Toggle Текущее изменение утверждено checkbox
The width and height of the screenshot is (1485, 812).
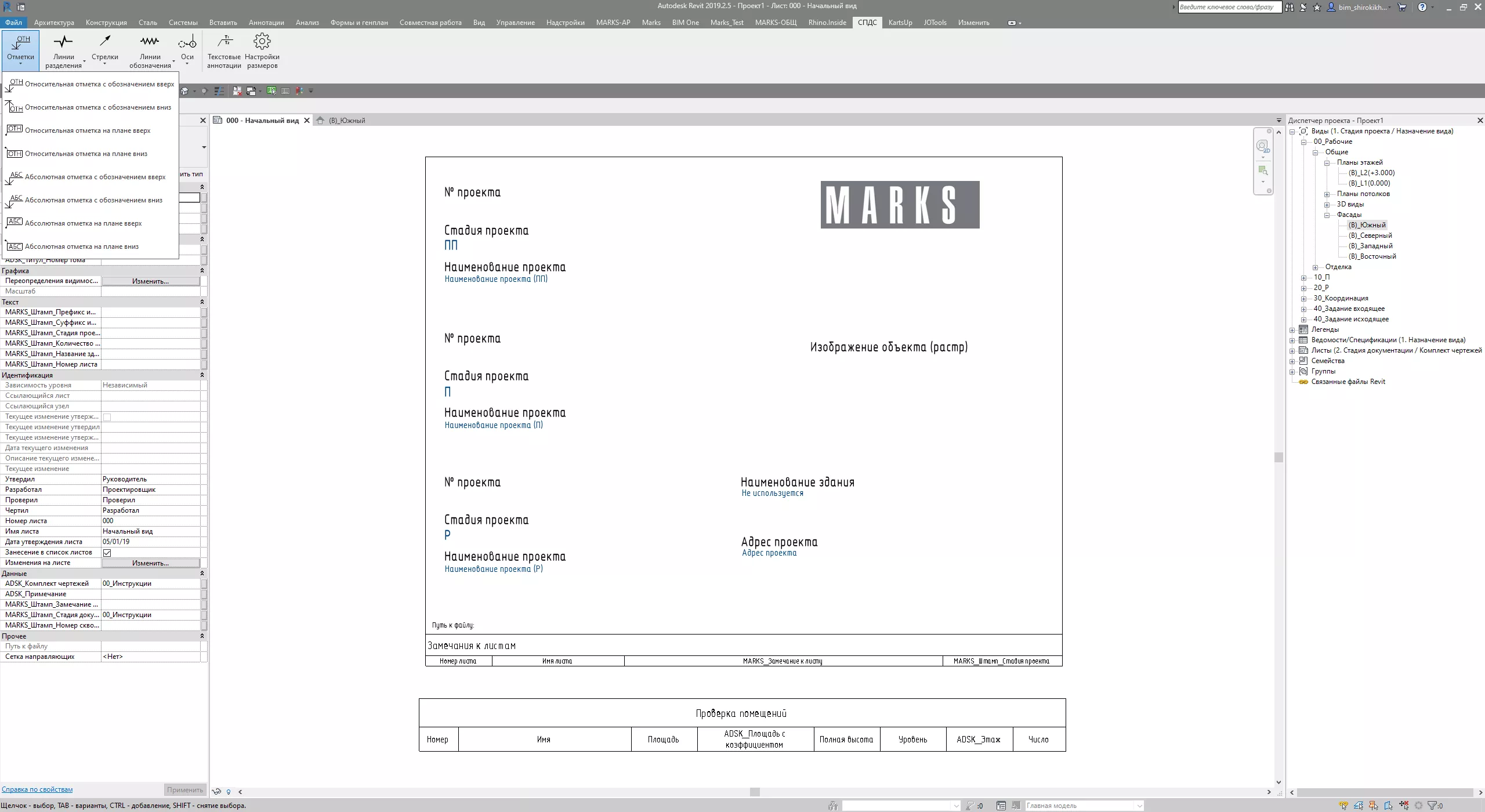[x=107, y=417]
